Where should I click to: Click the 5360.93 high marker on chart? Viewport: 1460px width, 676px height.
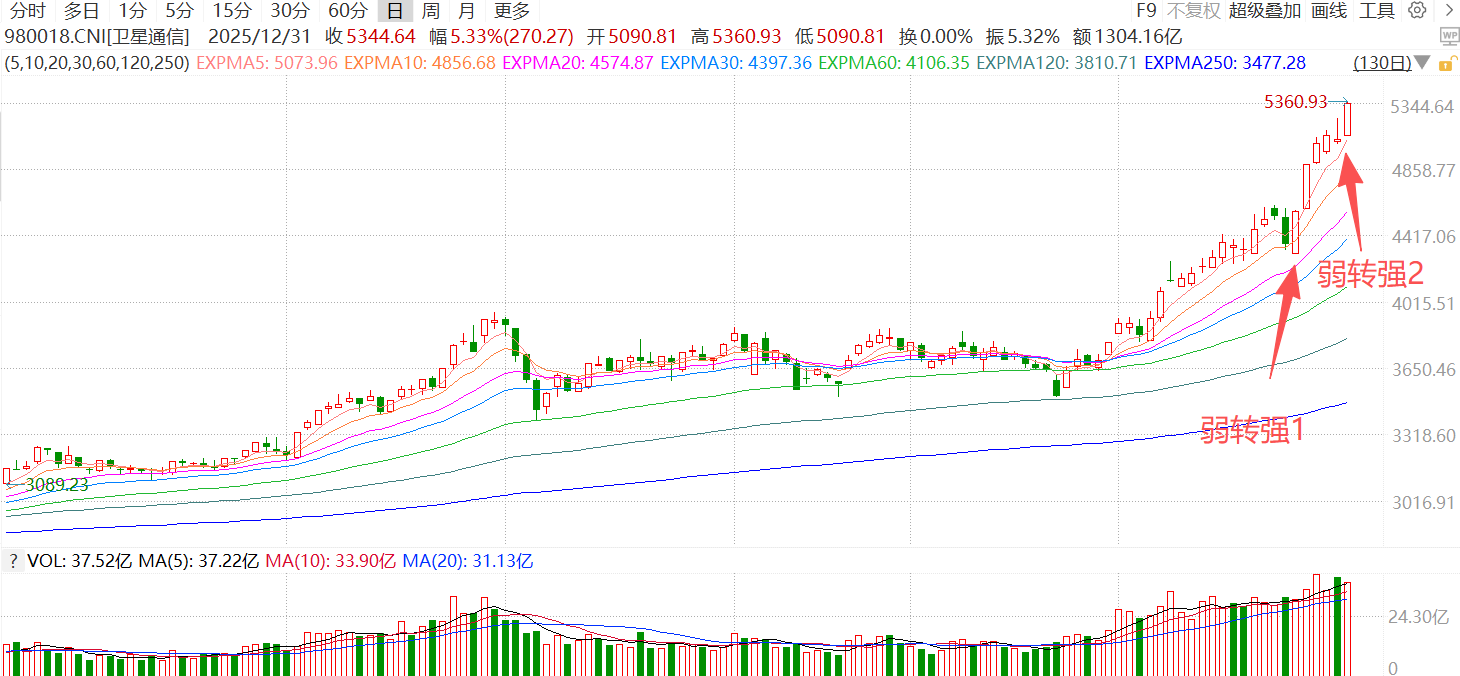tap(1295, 102)
